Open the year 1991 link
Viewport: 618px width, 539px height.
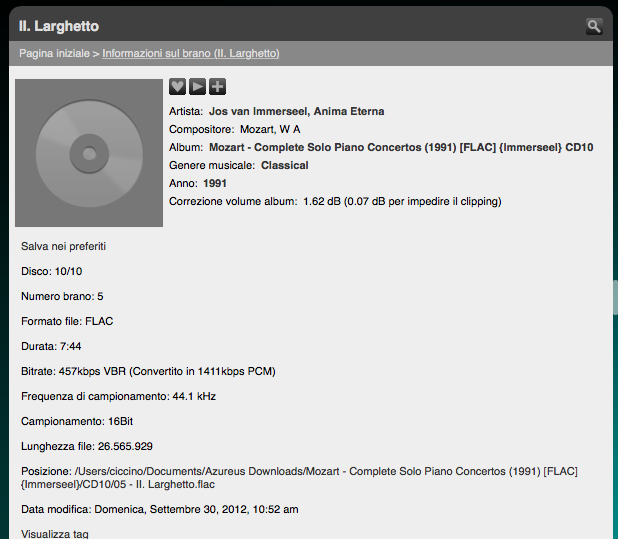[x=215, y=184]
